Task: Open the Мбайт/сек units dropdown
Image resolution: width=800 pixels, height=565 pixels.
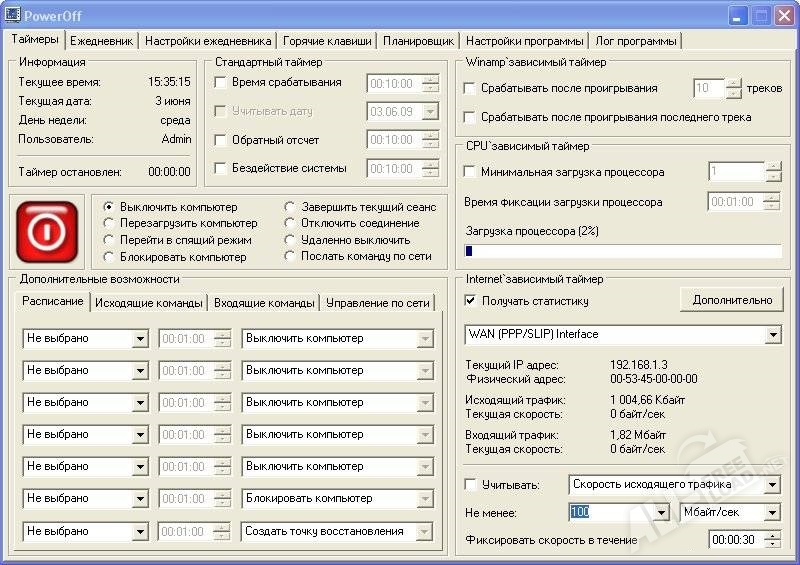Action: click(771, 512)
